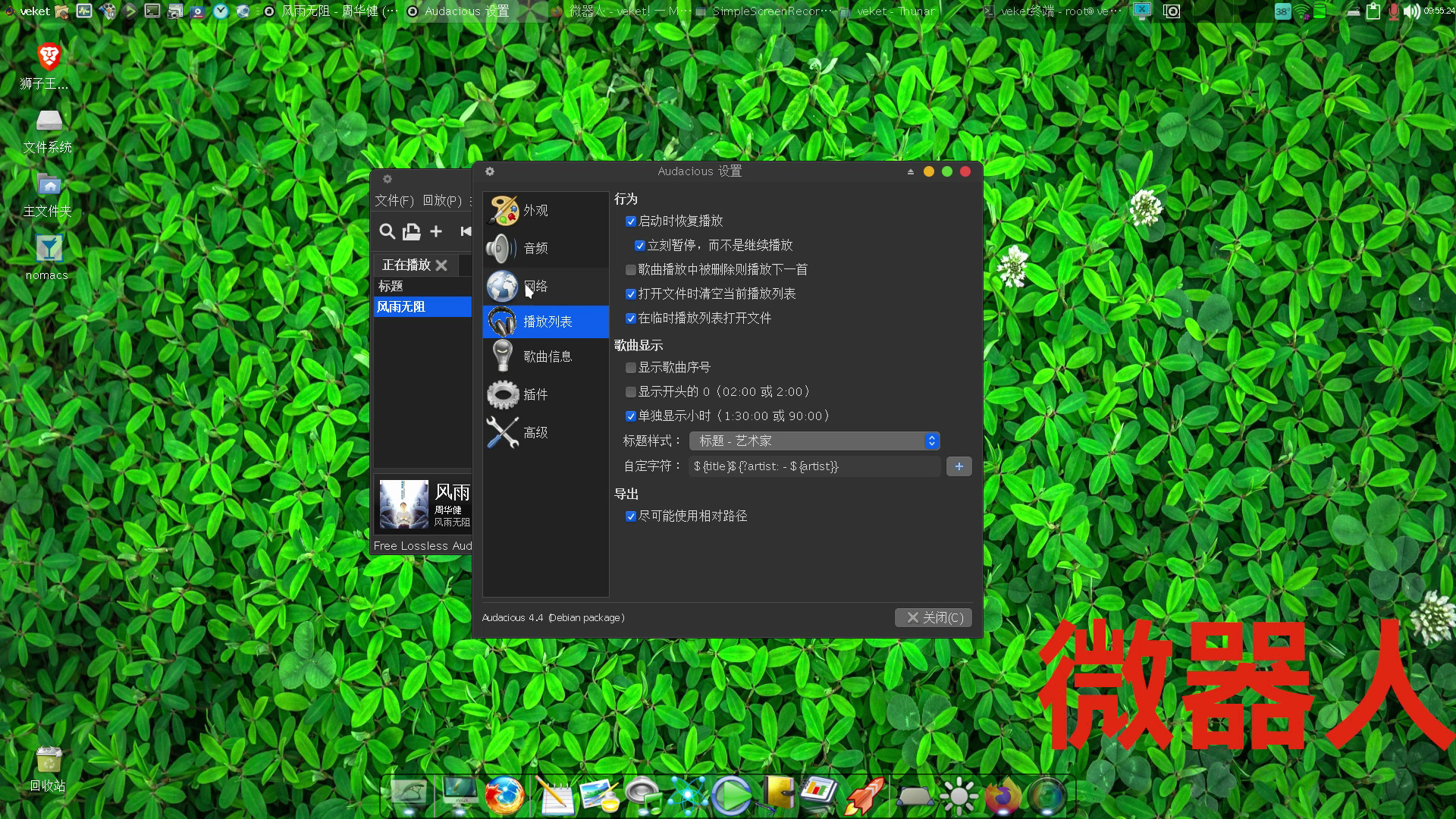The height and width of the screenshot is (819, 1456).
Task: Toggle 单独显示小时 checkbox
Action: [630, 416]
